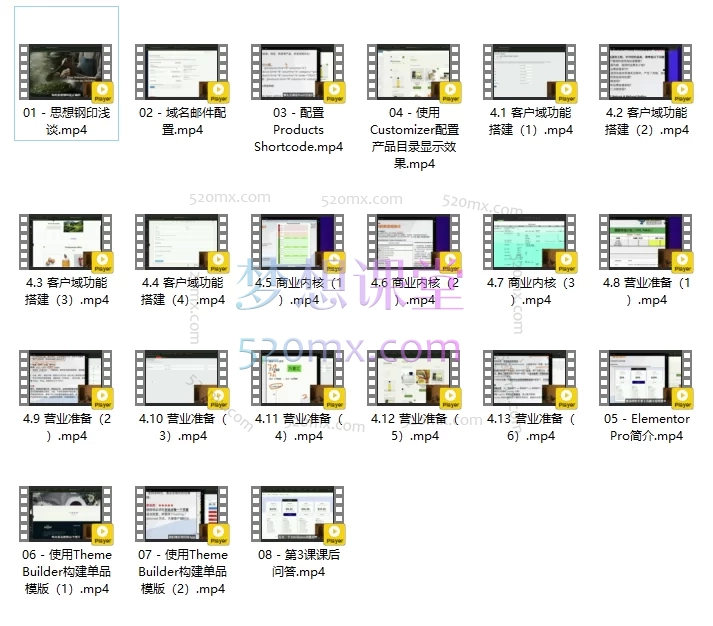Click the 4.6 商业内核（2）video thumbnail
Image resolution: width=713 pixels, height=626 pixels.
pos(414,243)
